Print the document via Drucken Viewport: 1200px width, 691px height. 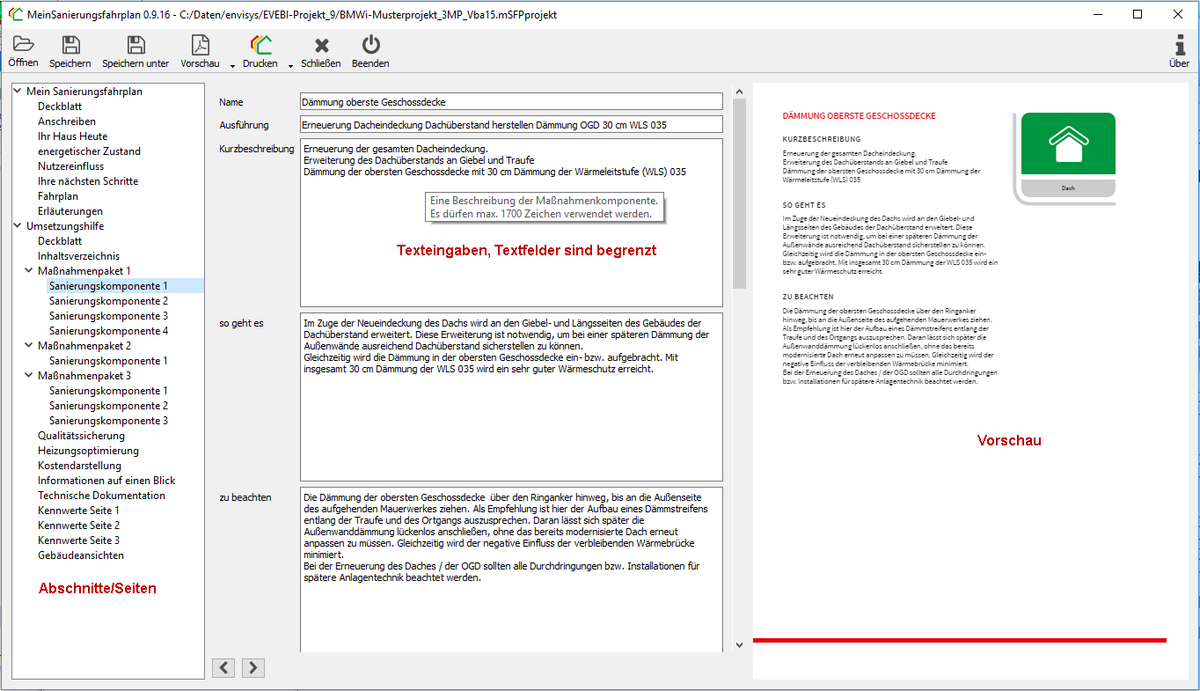pyautogui.click(x=260, y=52)
